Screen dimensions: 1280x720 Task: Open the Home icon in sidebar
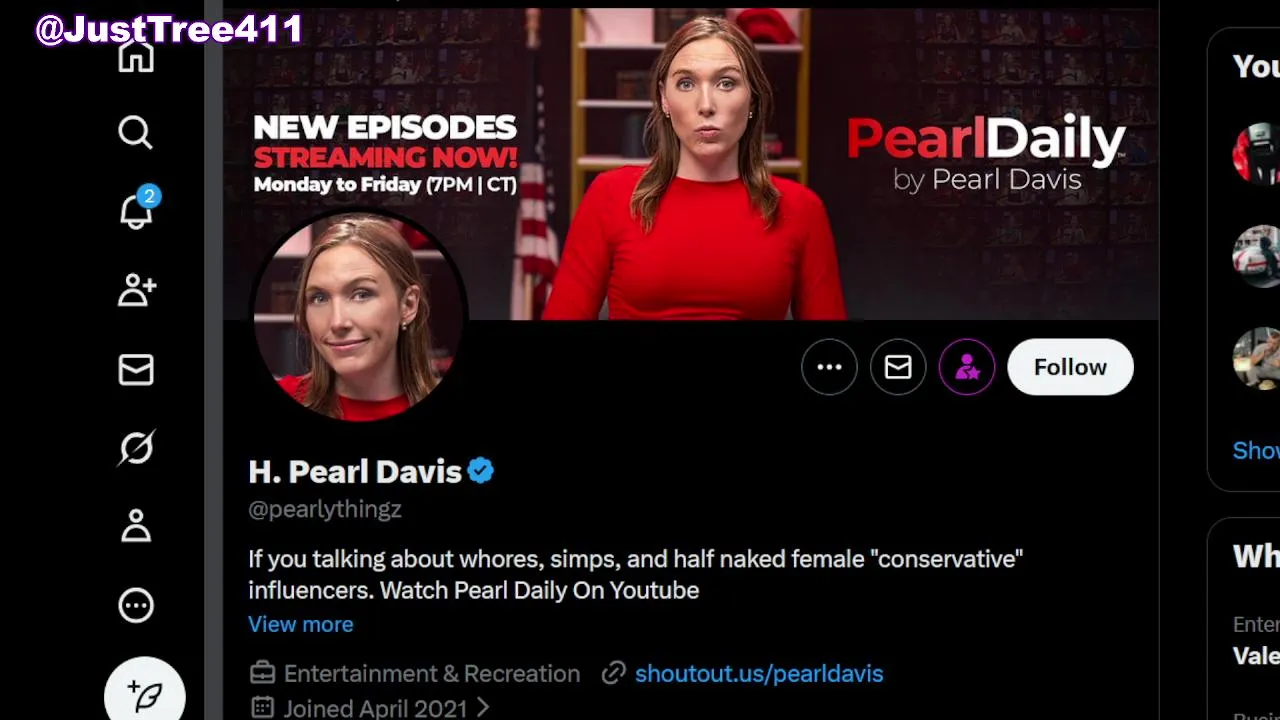tap(136, 55)
